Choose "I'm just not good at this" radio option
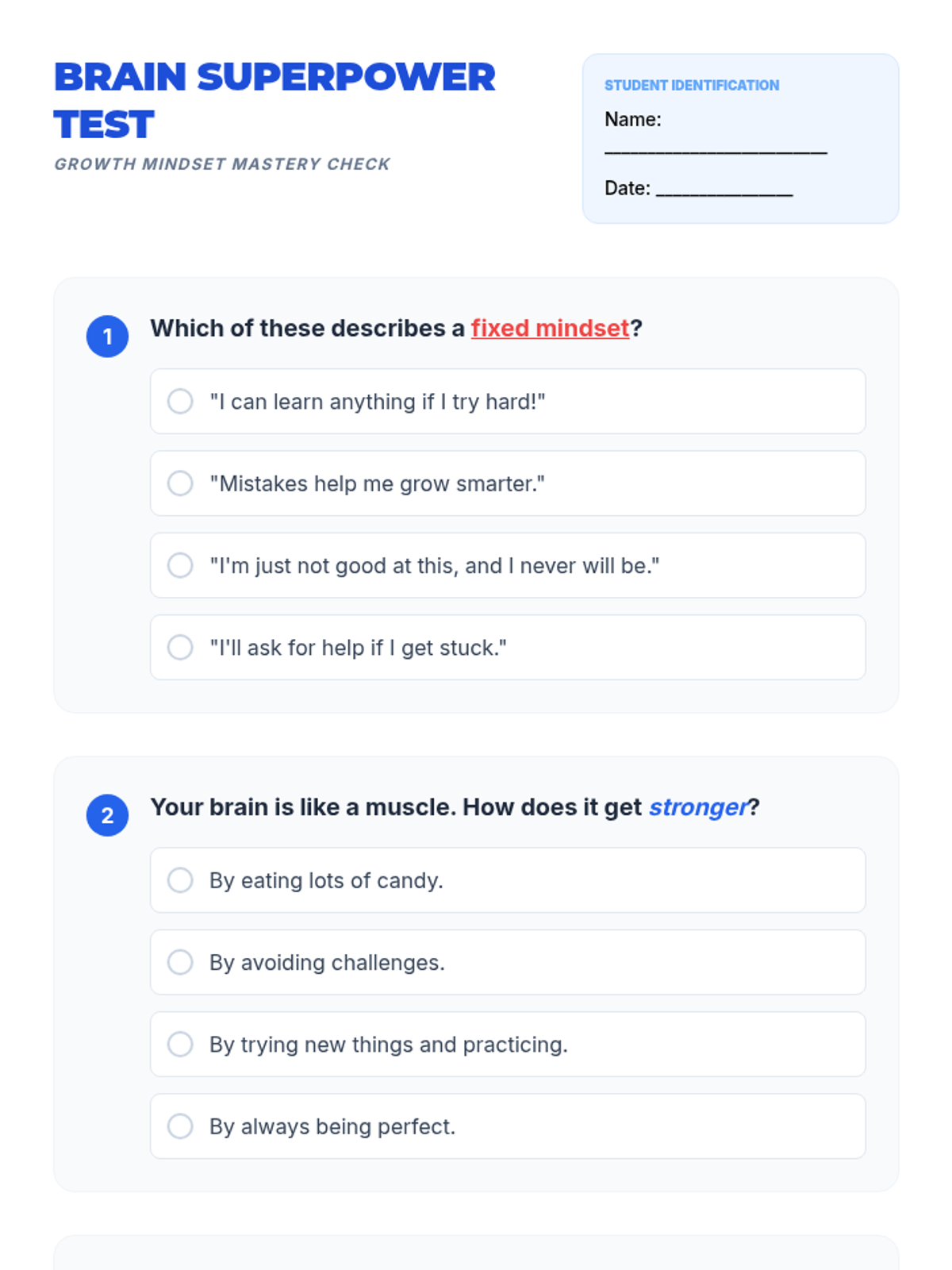The image size is (952, 1270). point(180,565)
